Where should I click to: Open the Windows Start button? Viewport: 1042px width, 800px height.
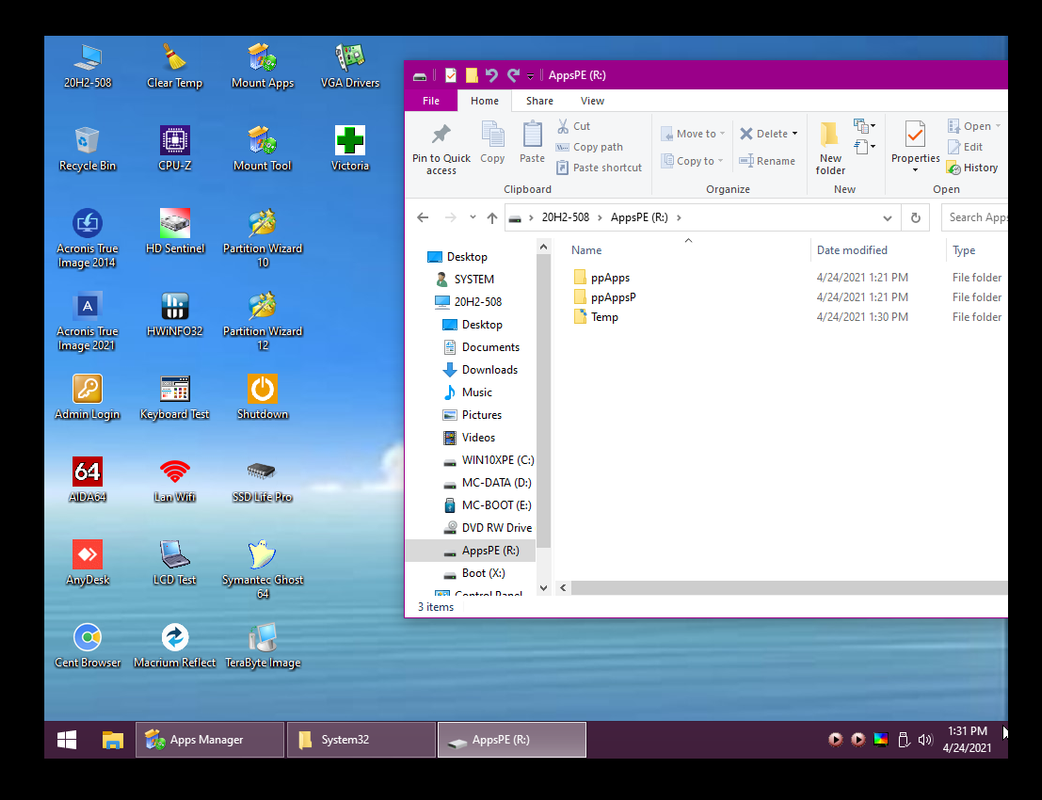coord(66,740)
